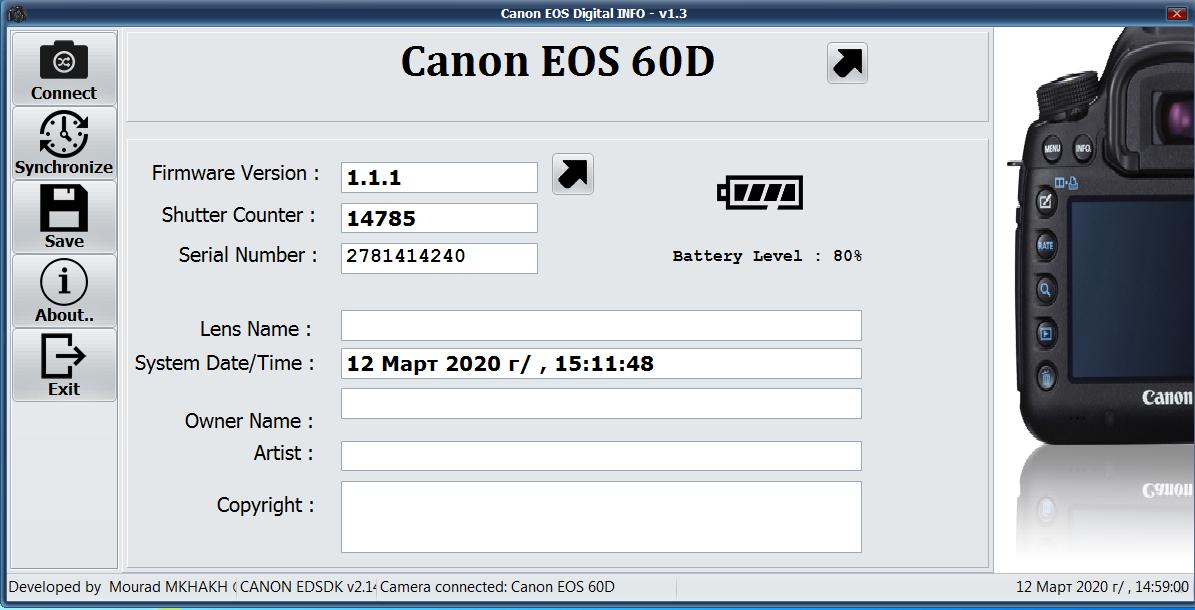Focus the Artist text field

pos(600,455)
